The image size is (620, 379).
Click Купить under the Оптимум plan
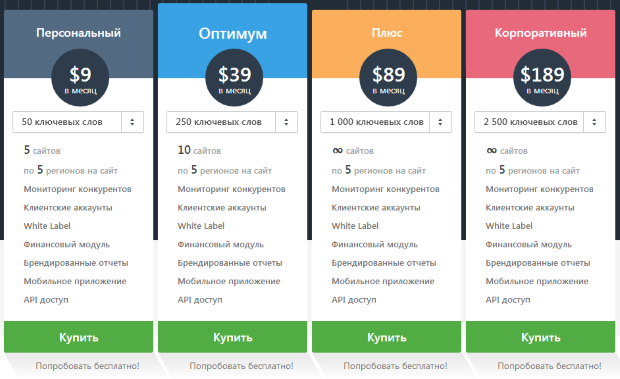tap(232, 337)
